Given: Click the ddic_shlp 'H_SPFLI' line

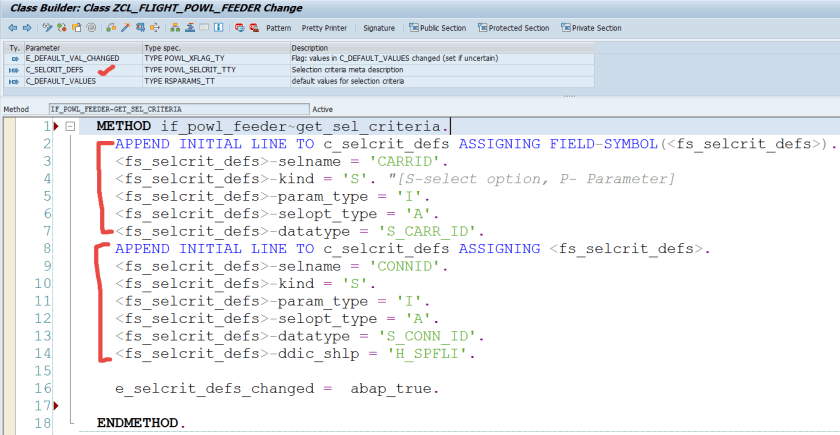Looking at the screenshot, I should tap(295, 354).
